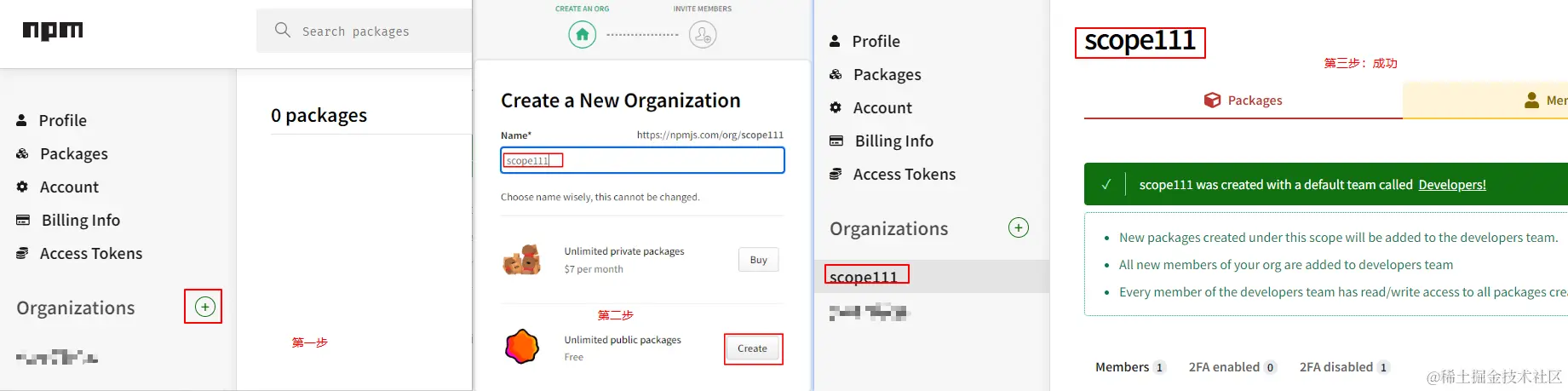This screenshot has width=1568, height=391.
Task: Click the scope111 organization heading
Action: pos(1140,41)
